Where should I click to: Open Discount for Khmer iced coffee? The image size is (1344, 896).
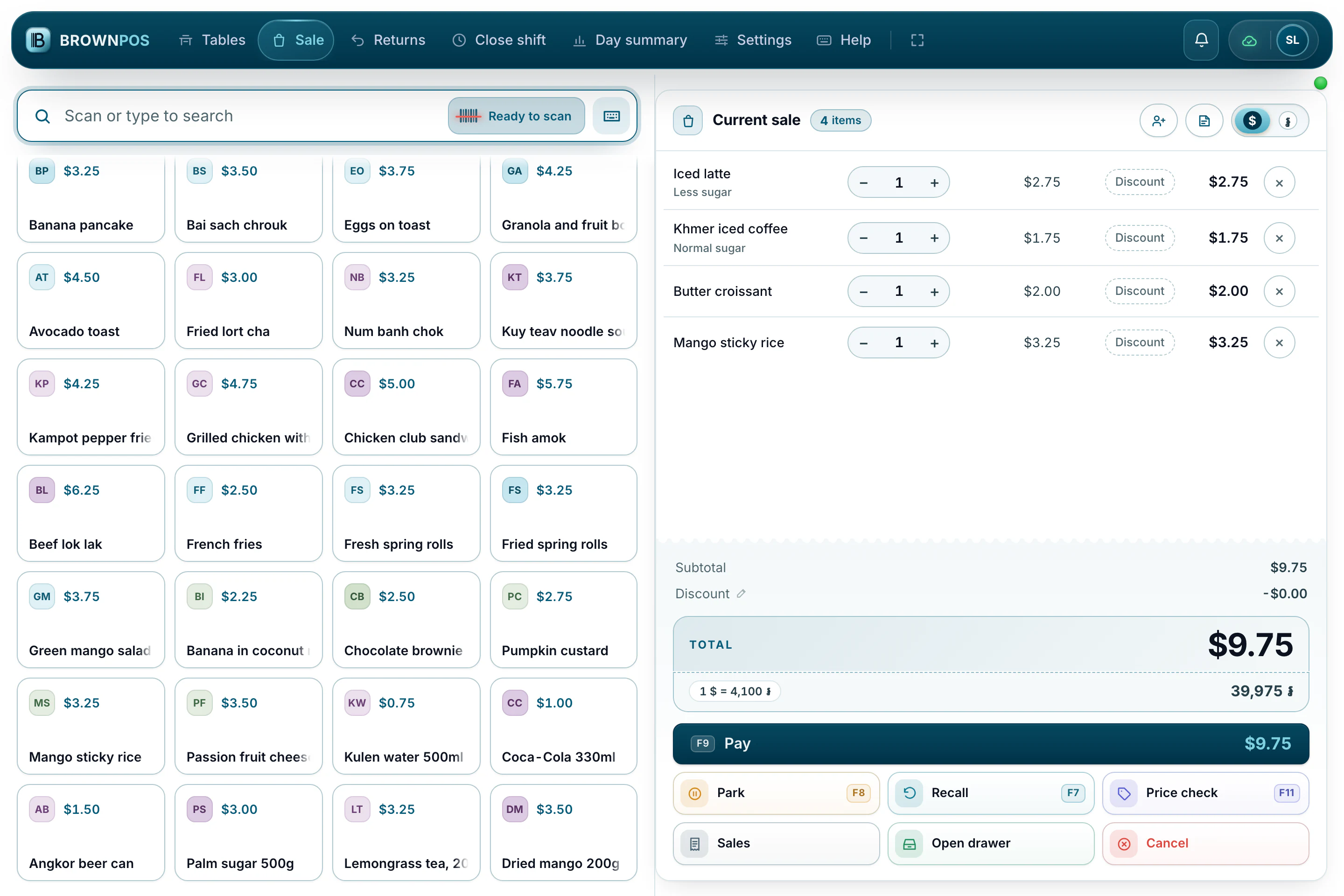tap(1140, 238)
